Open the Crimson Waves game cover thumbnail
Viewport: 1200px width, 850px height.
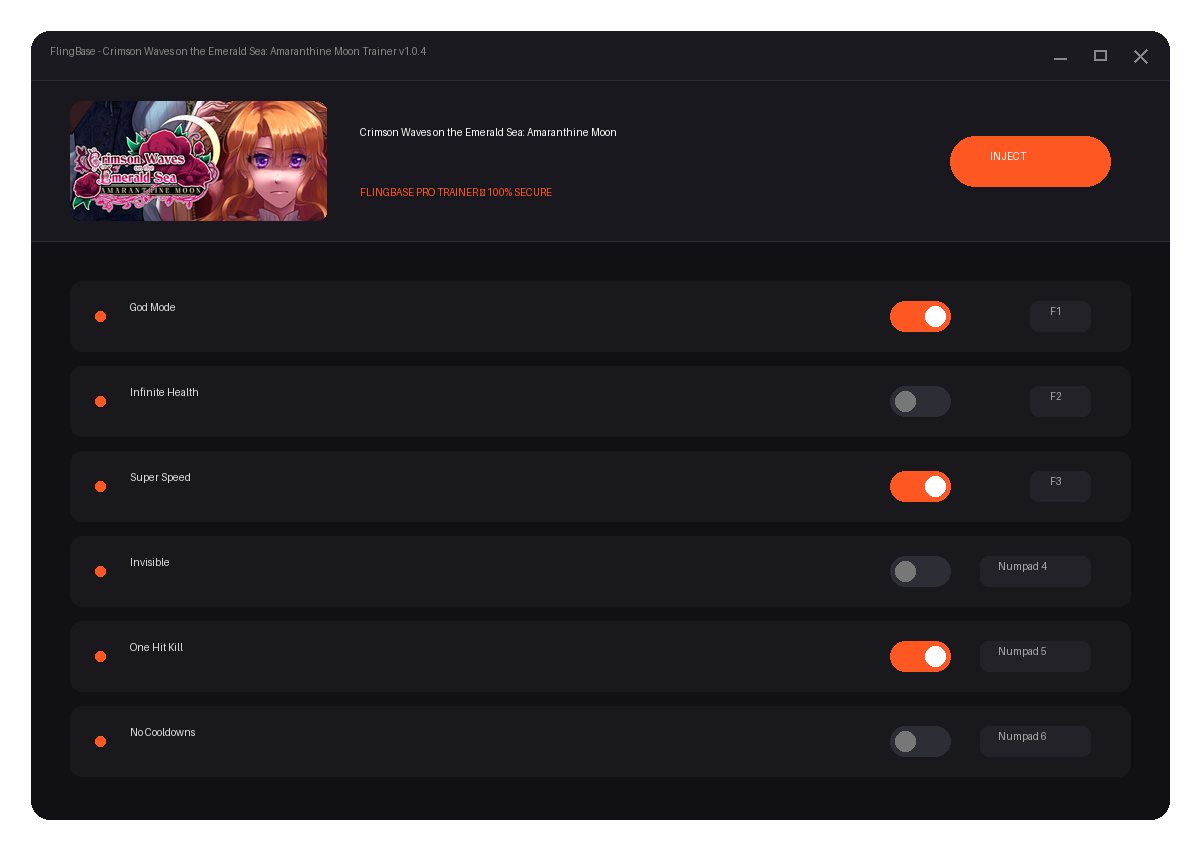pos(198,161)
